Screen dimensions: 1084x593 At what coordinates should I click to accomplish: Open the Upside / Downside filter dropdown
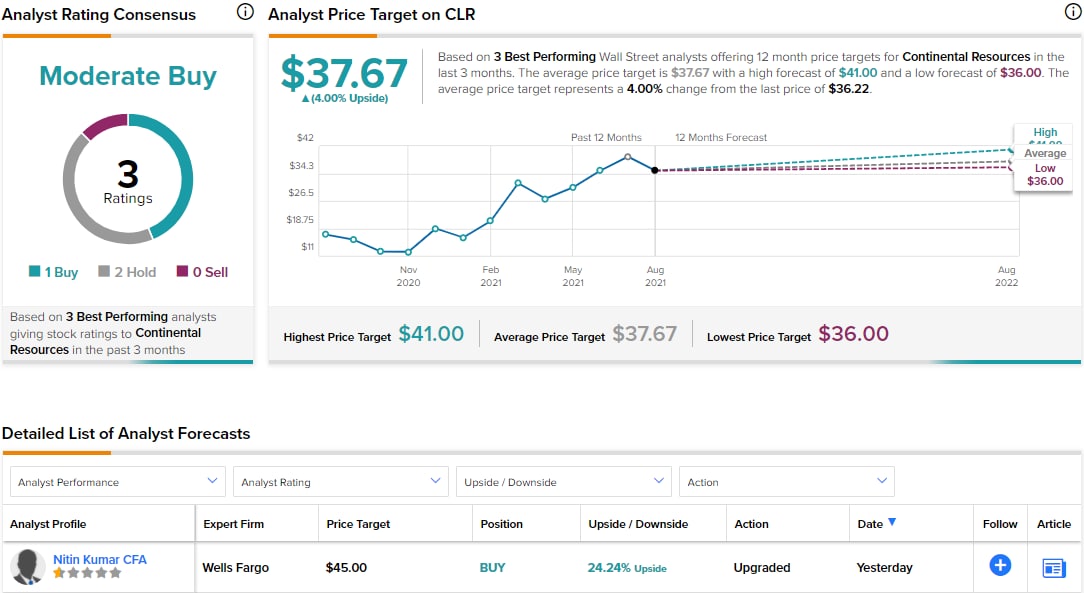click(x=563, y=482)
